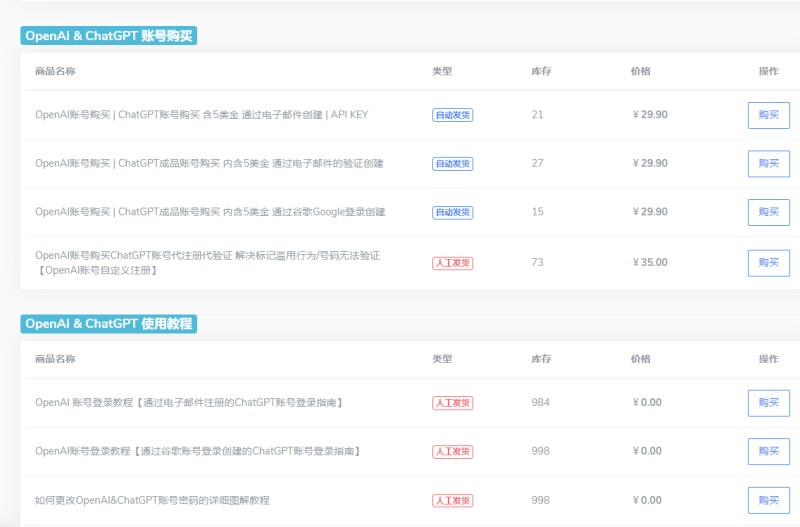Buy the password change tutorial 如何更改OpenAI&ChatGPT账号密码
The height and width of the screenshot is (527, 800).
click(x=768, y=500)
